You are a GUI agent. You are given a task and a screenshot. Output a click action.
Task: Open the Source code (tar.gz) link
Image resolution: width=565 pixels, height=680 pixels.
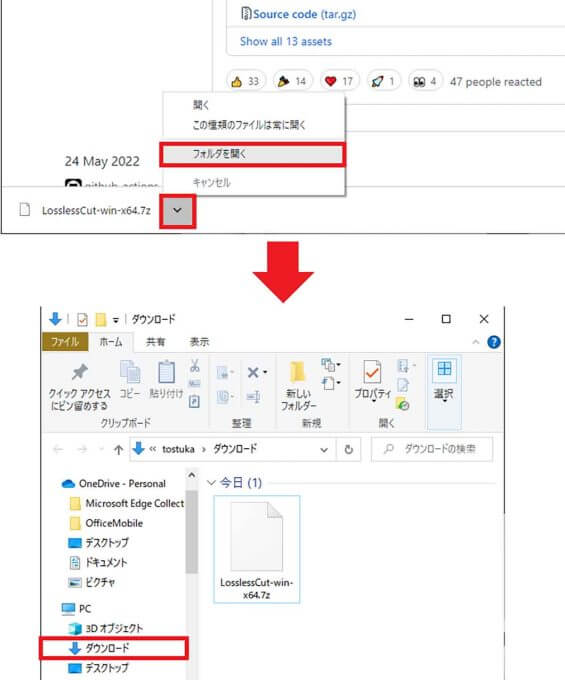[299, 14]
